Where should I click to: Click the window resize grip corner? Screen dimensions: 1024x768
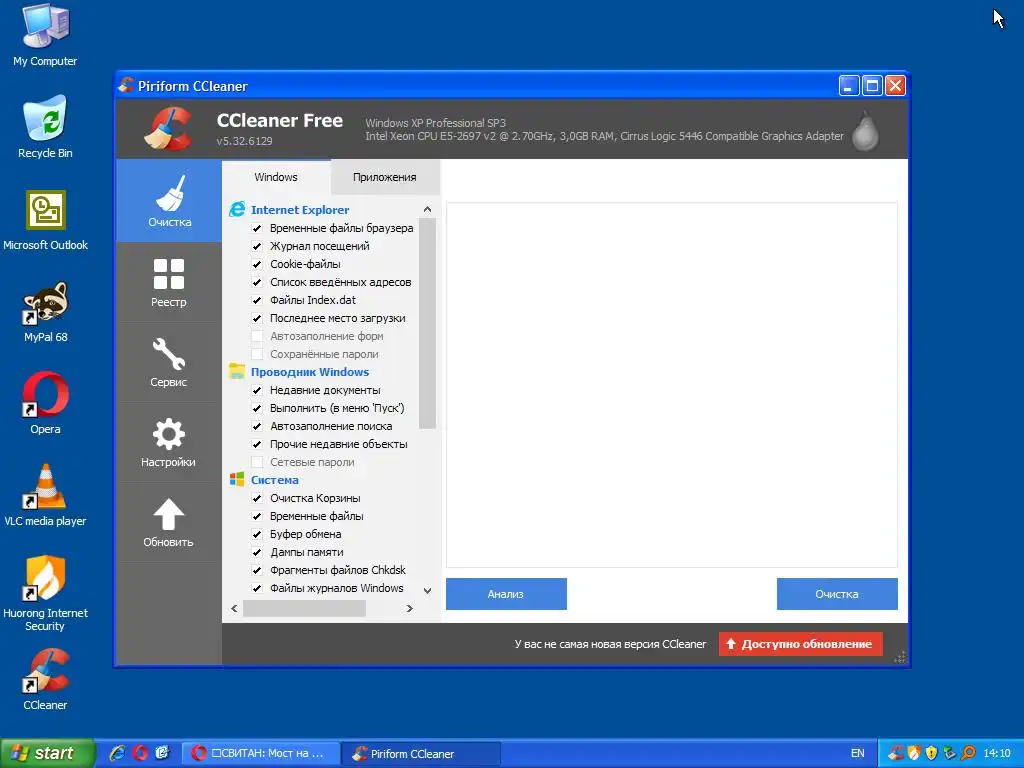point(901,658)
